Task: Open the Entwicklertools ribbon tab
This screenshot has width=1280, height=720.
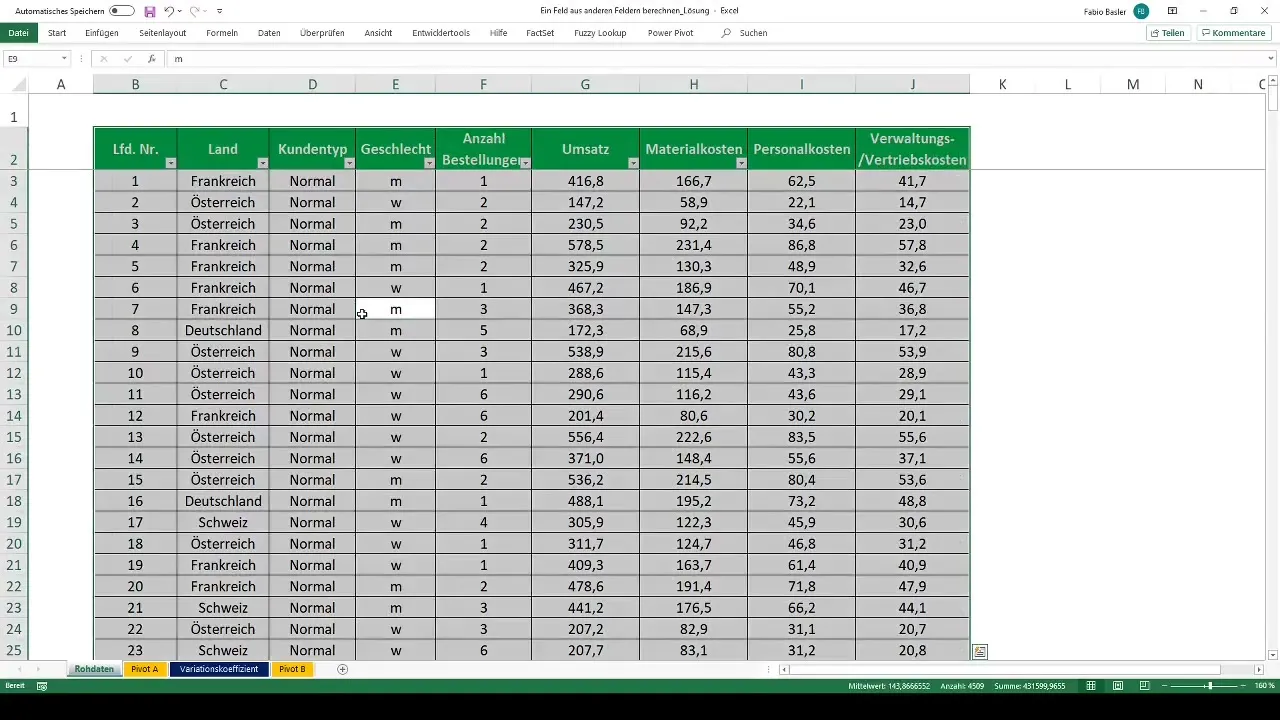Action: 441,33
